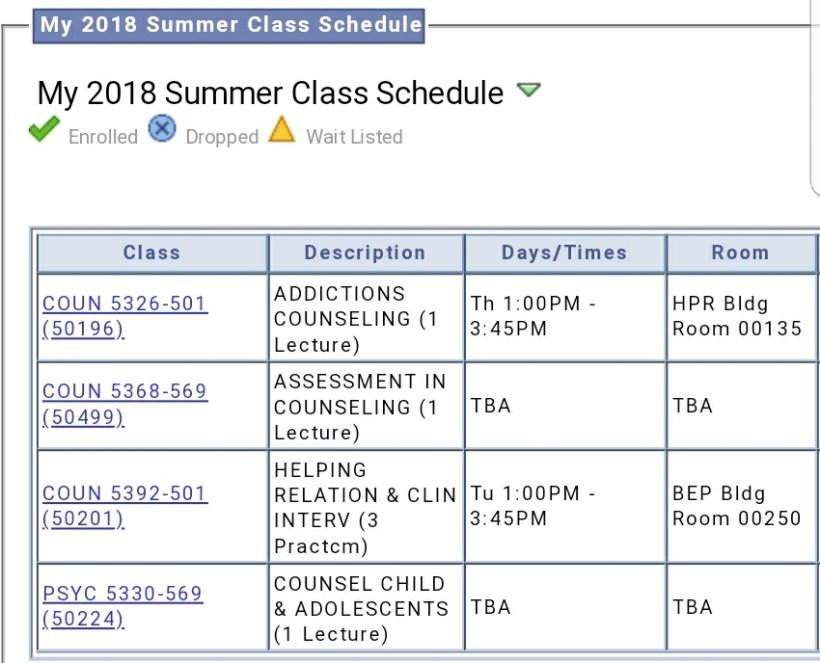Screen dimensions: 820x663
Task: Click the Class column header
Action: click(152, 253)
